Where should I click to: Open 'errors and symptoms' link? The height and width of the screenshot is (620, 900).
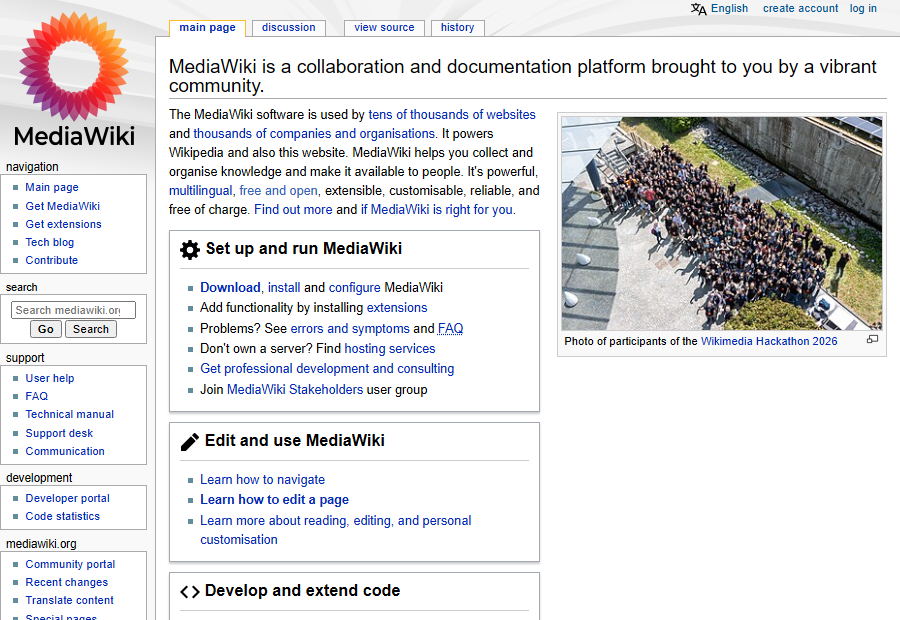pos(350,328)
